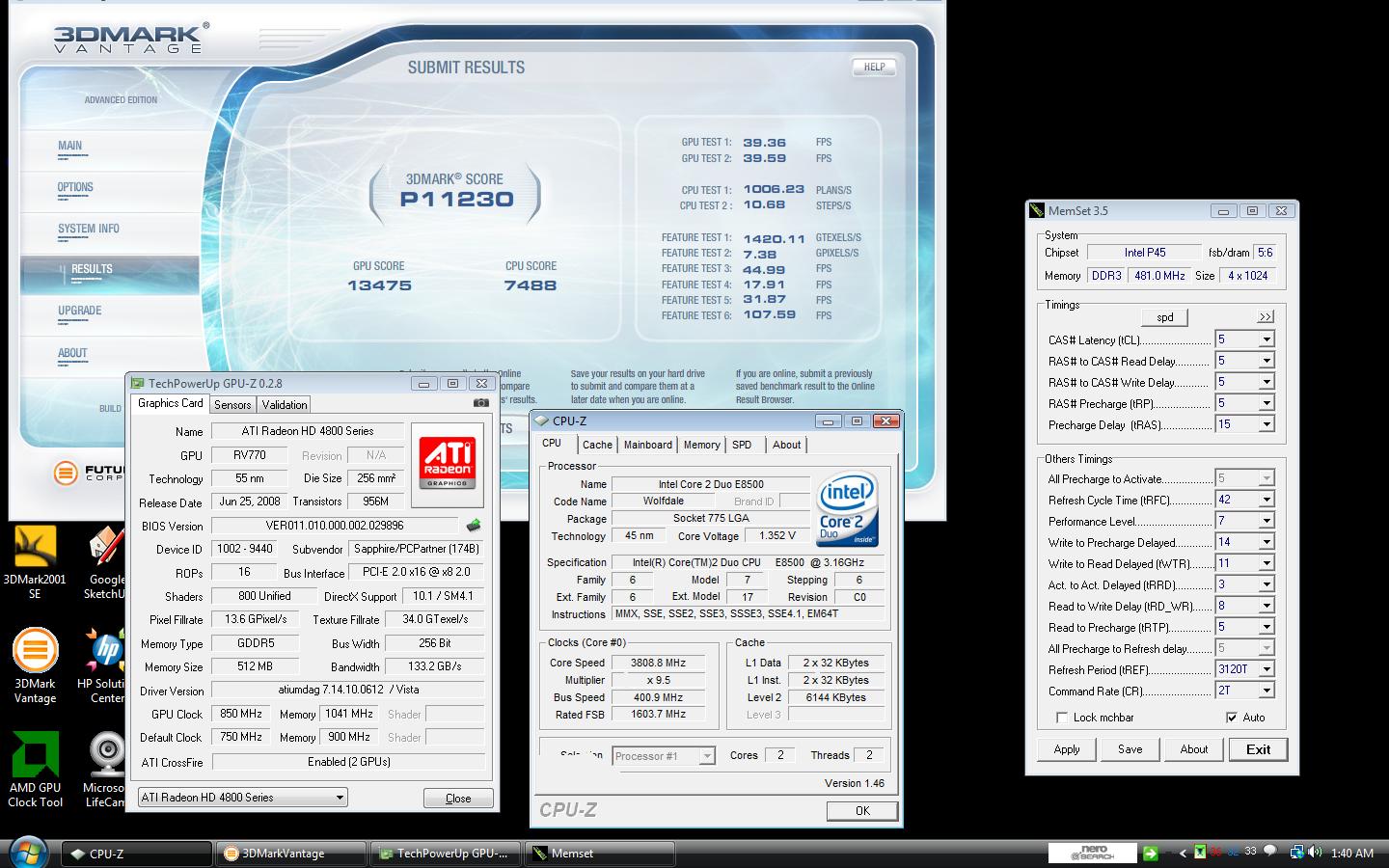The width and height of the screenshot is (1389, 868).
Task: Click the speech bubble tray icon
Action: point(1269,851)
